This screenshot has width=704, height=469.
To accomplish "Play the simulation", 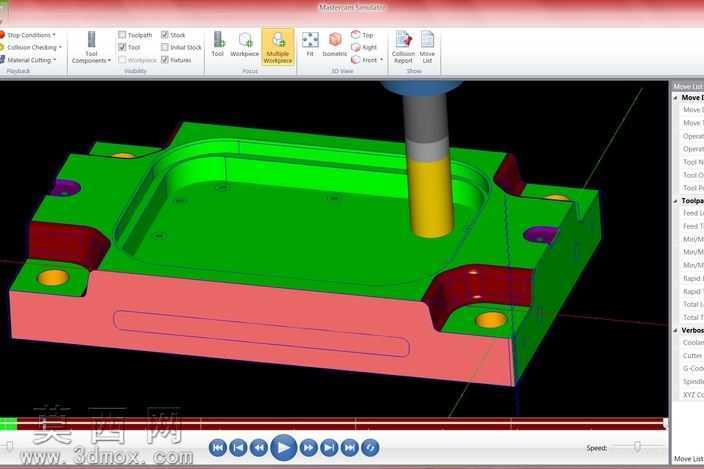I will click(283, 447).
